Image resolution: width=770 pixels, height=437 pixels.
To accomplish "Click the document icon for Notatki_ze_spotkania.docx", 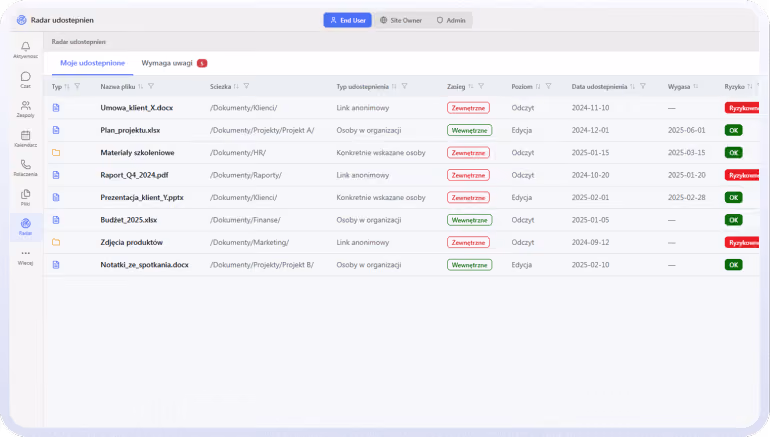I will [56, 265].
